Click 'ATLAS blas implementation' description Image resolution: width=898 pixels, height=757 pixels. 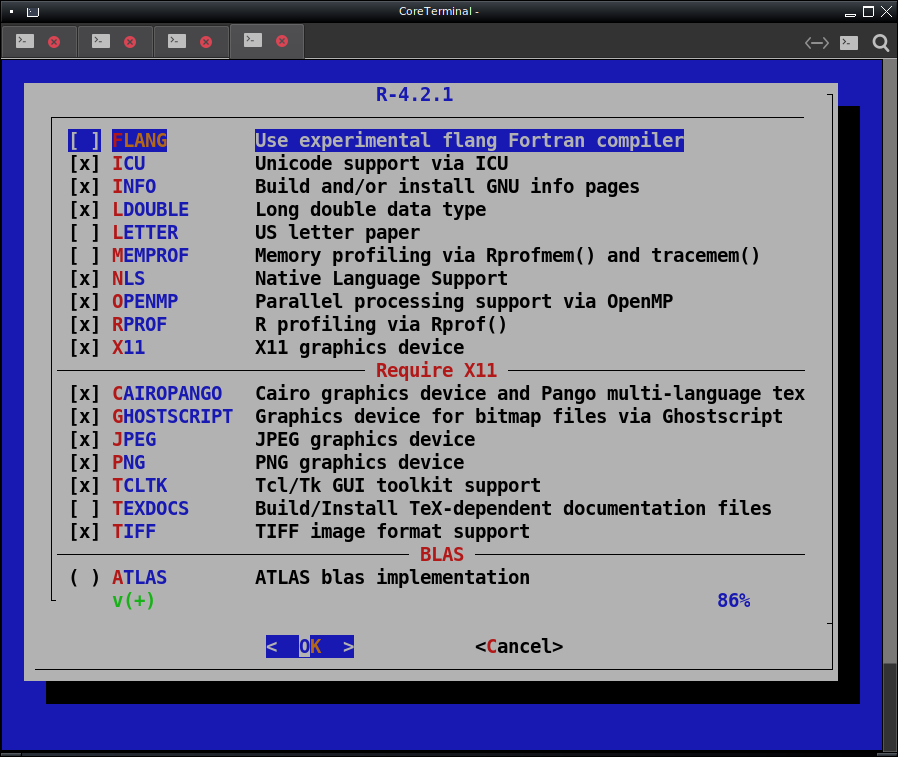(x=392, y=577)
